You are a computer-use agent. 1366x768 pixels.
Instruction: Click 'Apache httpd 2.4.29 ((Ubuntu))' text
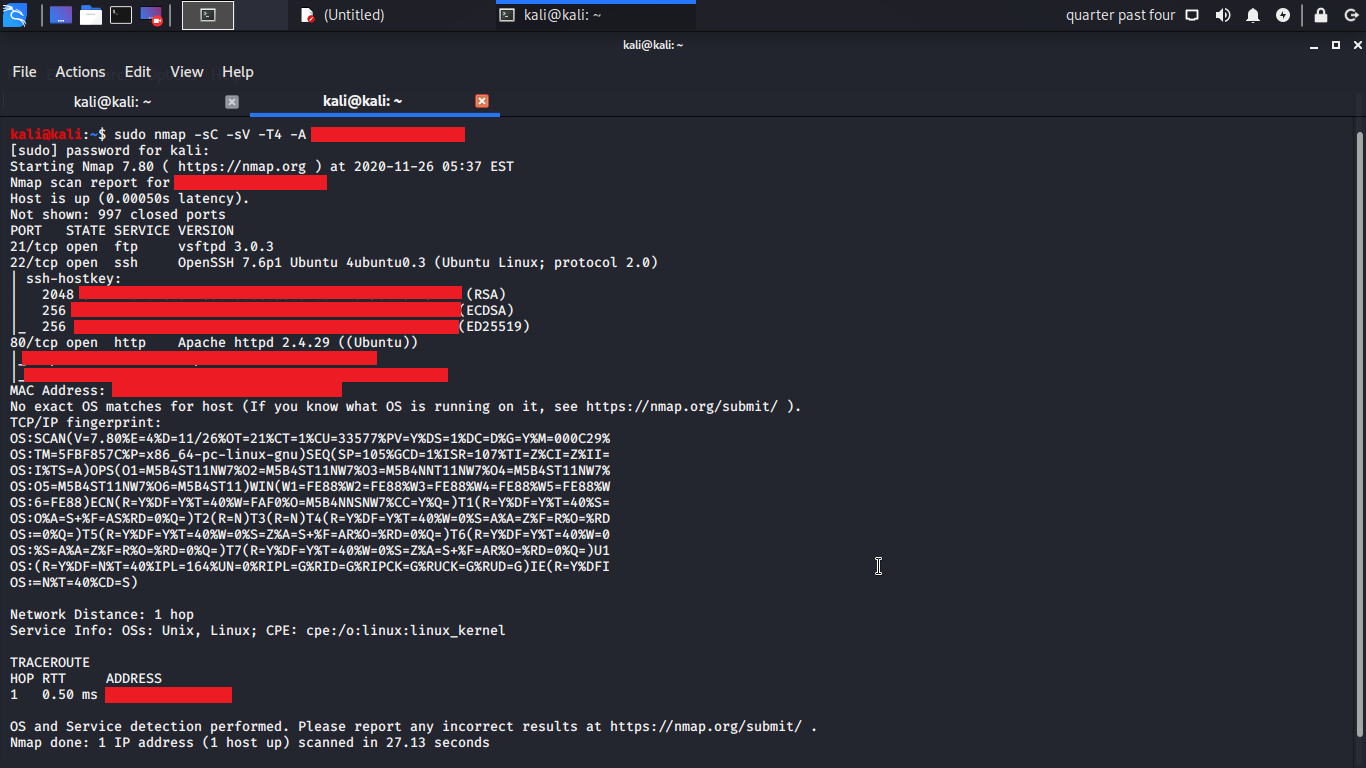tap(298, 342)
